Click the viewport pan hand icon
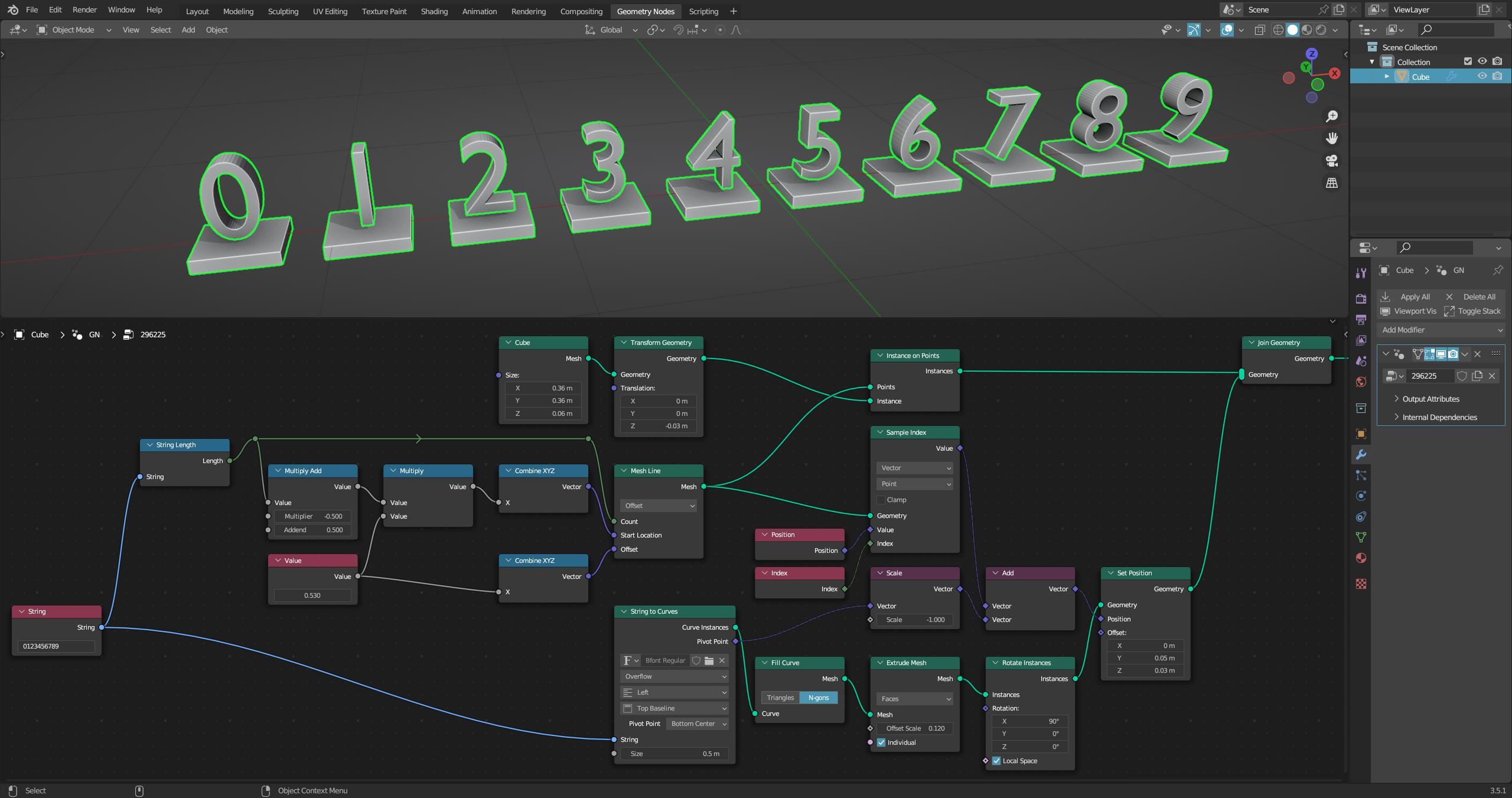Image resolution: width=1512 pixels, height=798 pixels. click(1332, 138)
